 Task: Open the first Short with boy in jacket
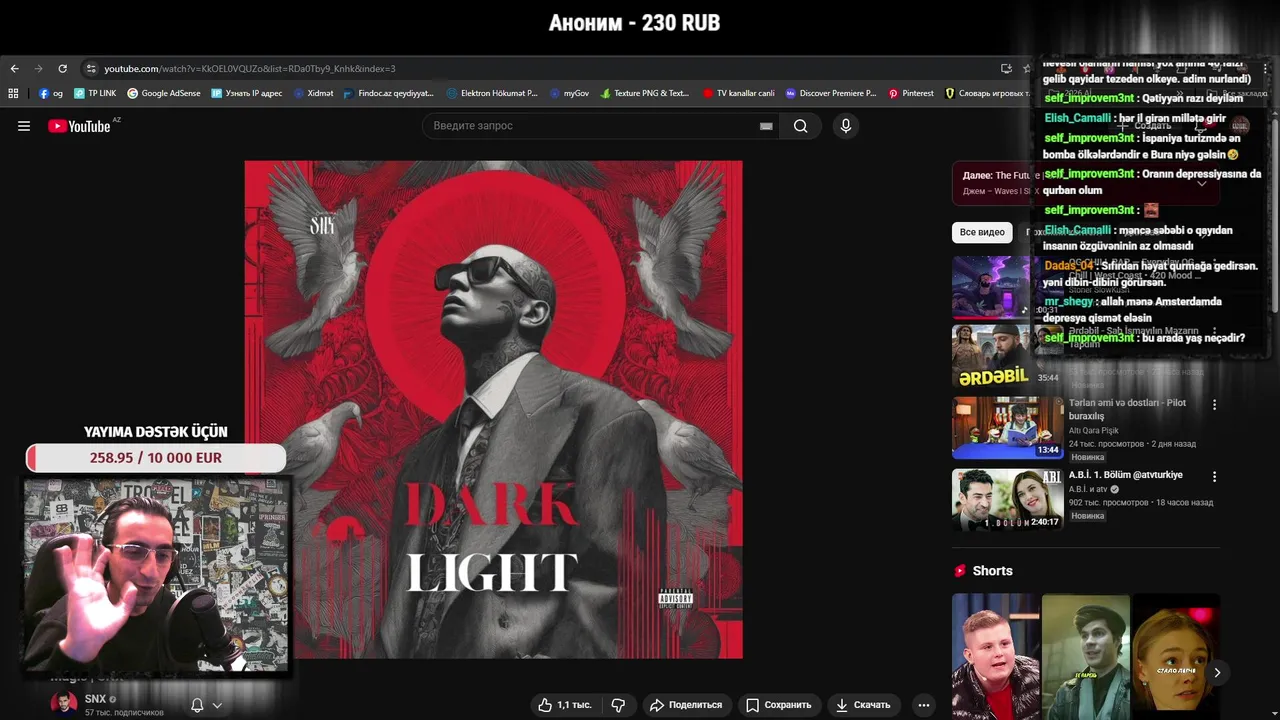995,656
